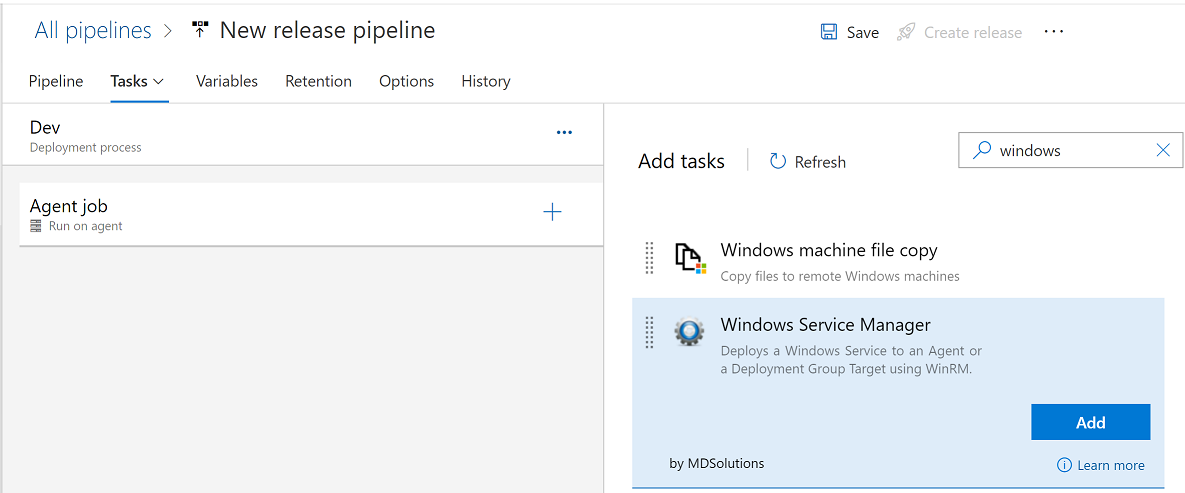
Task: Go to the Retention tab
Action: pos(318,81)
